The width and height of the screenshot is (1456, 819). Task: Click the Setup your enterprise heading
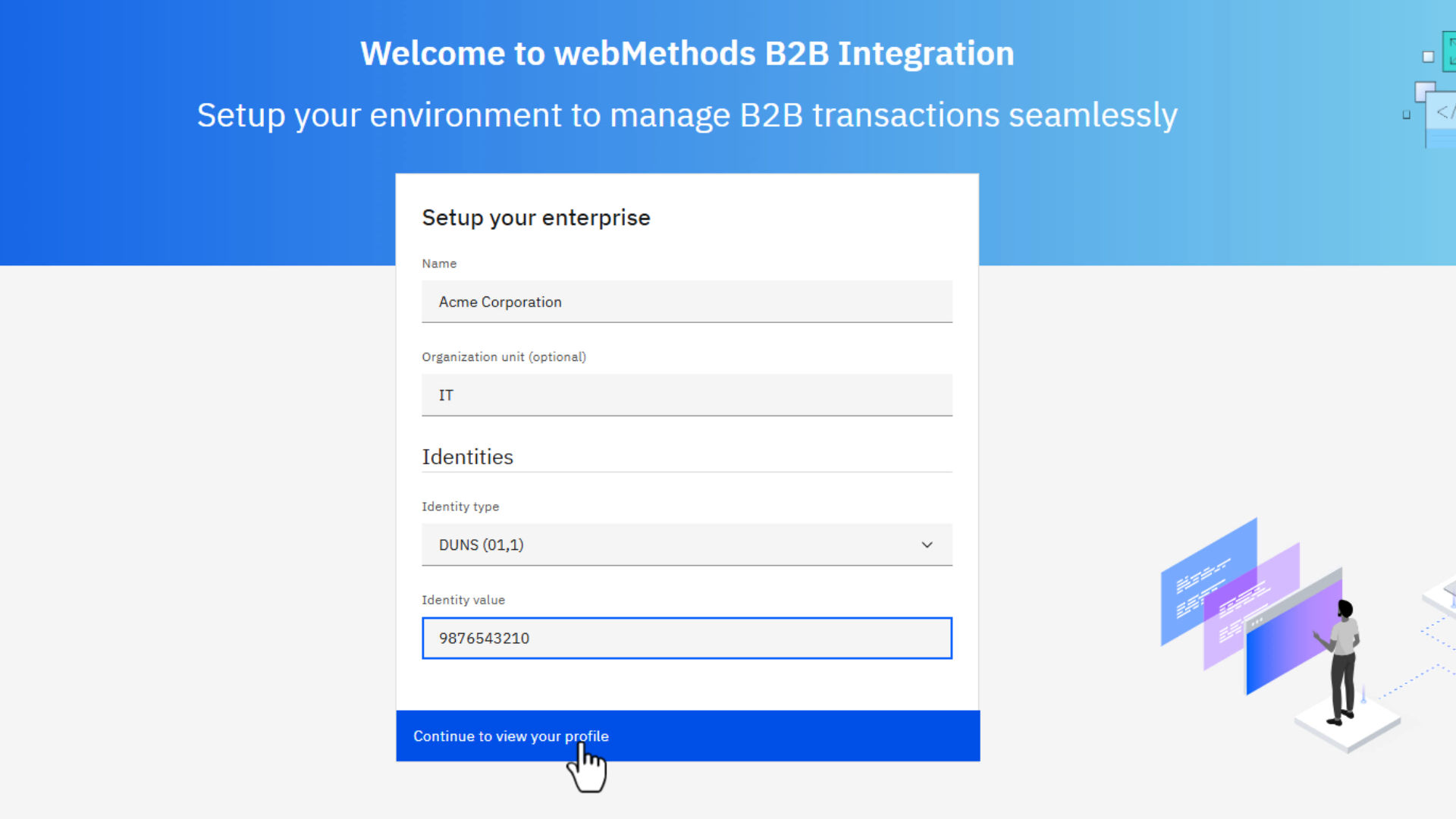(535, 218)
